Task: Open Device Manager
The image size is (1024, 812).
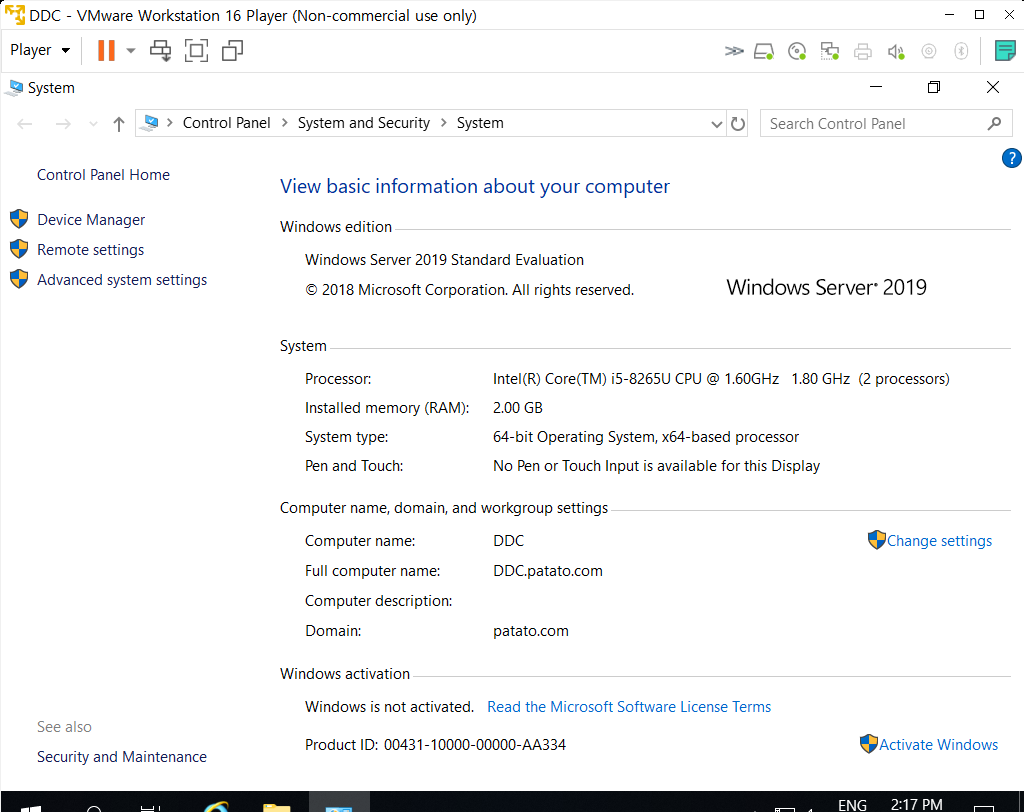Action: click(91, 219)
